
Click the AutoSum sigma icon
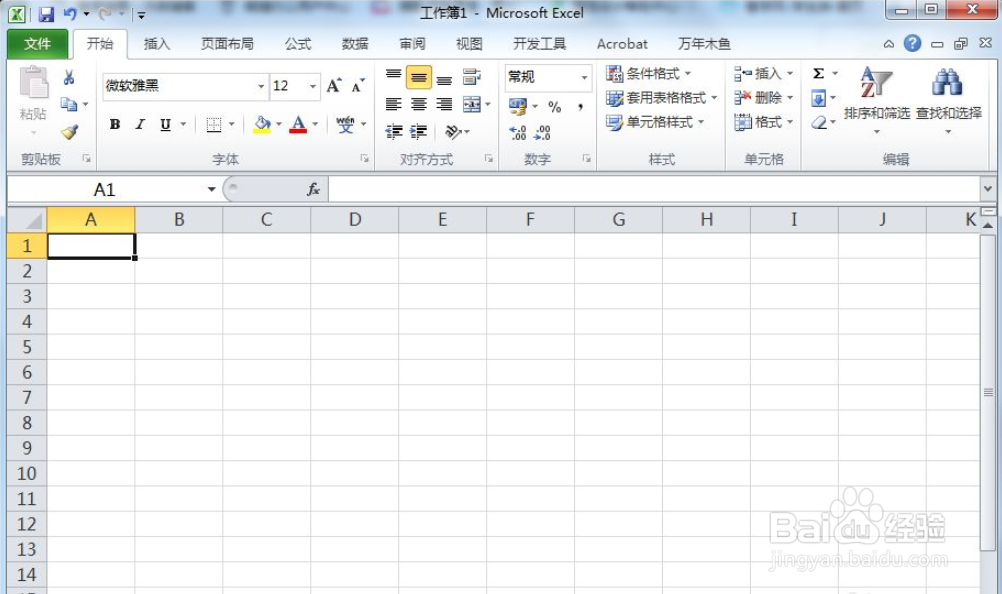click(x=819, y=73)
